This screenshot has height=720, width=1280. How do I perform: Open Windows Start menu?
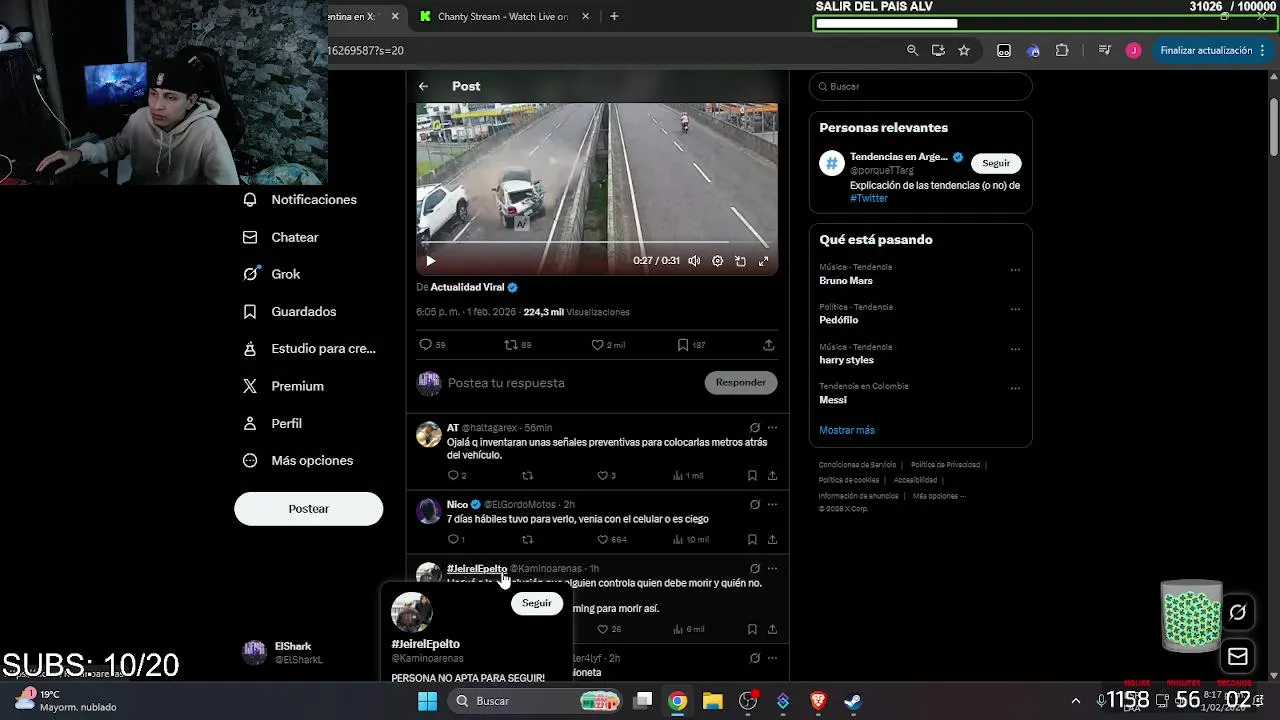point(427,701)
